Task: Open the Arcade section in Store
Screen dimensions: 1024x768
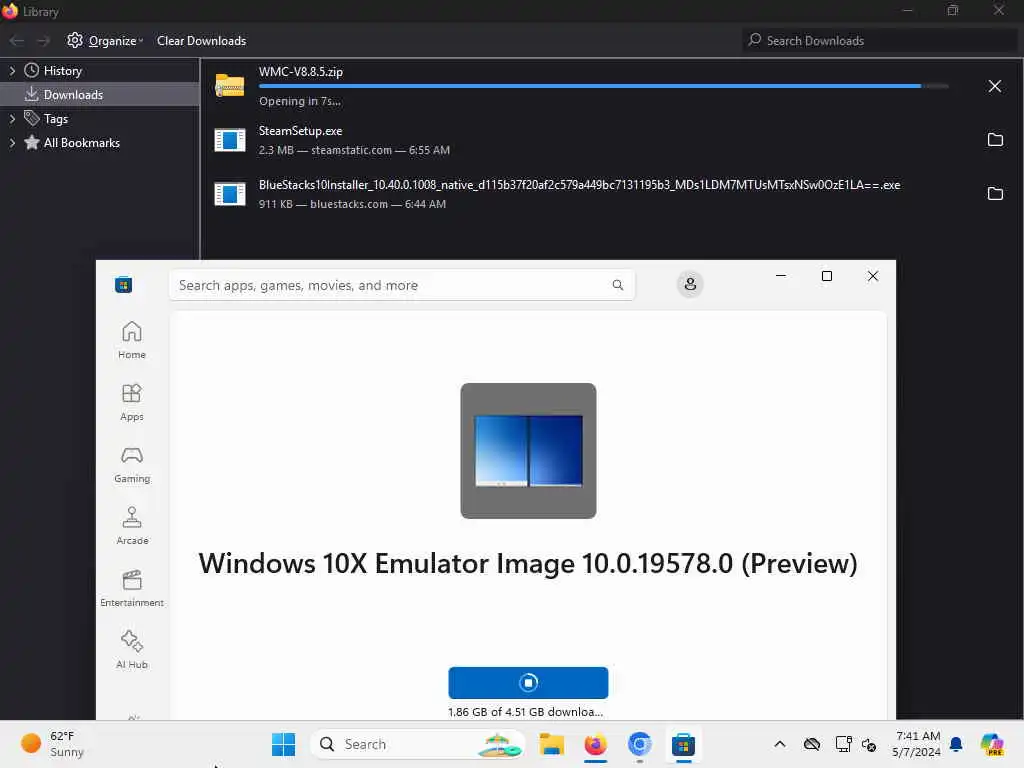Action: pos(132,526)
